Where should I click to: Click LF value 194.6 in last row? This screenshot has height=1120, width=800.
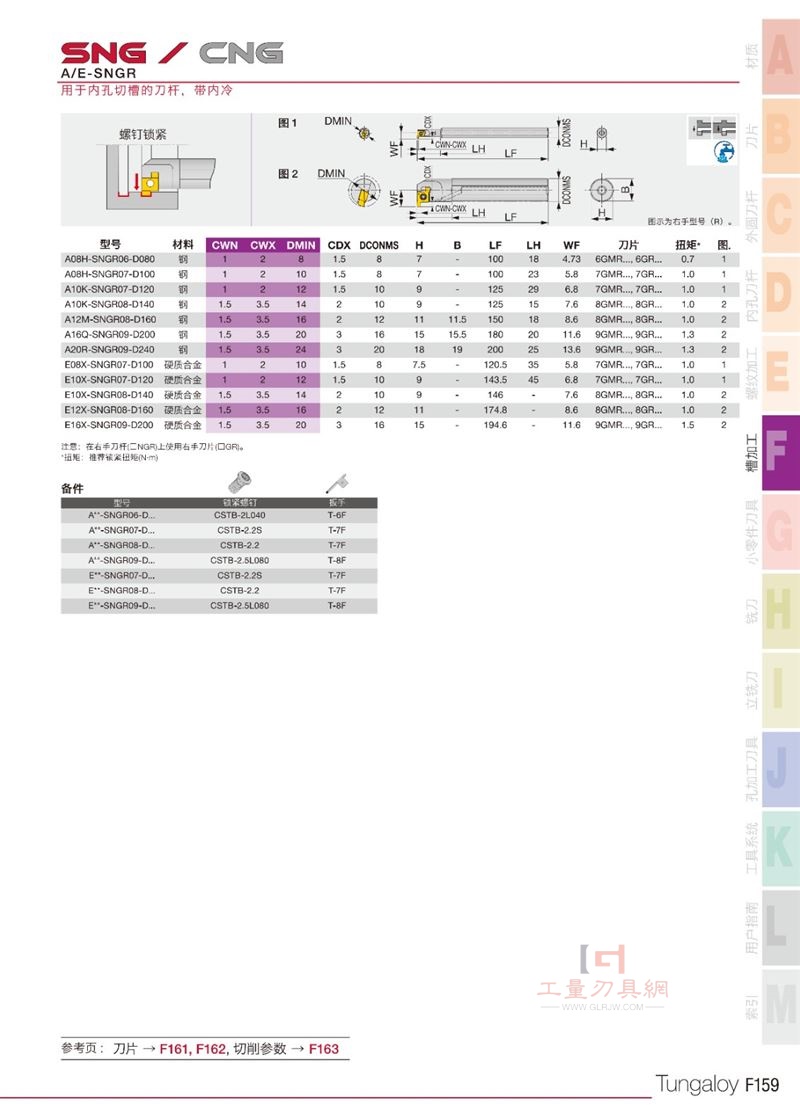point(495,425)
